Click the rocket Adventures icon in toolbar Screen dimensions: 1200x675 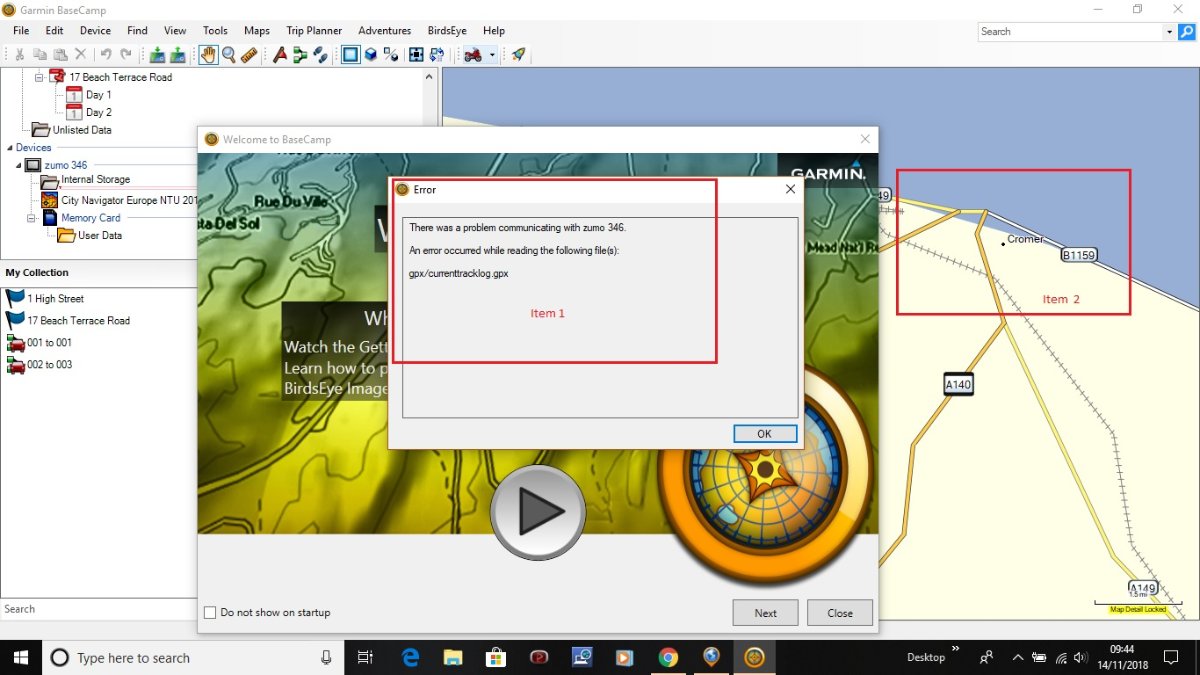tap(518, 55)
